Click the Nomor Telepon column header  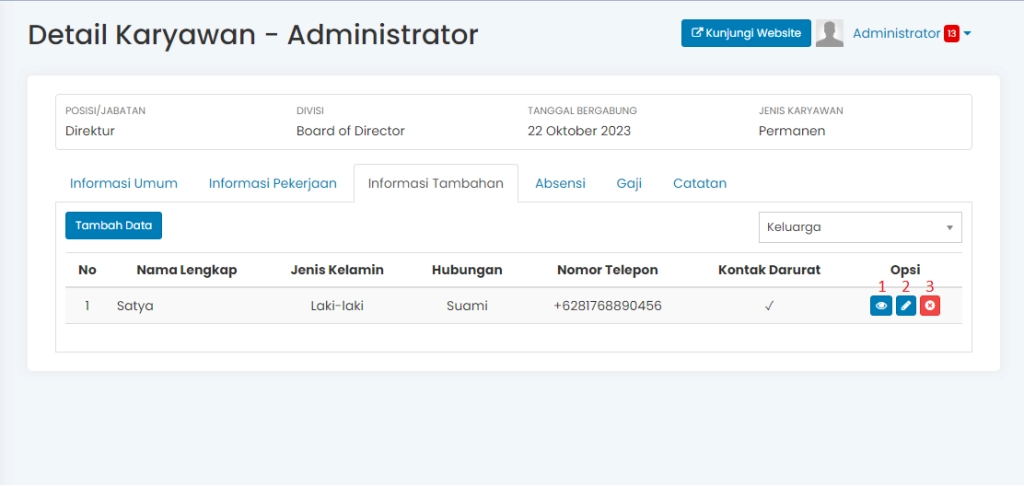click(x=607, y=270)
